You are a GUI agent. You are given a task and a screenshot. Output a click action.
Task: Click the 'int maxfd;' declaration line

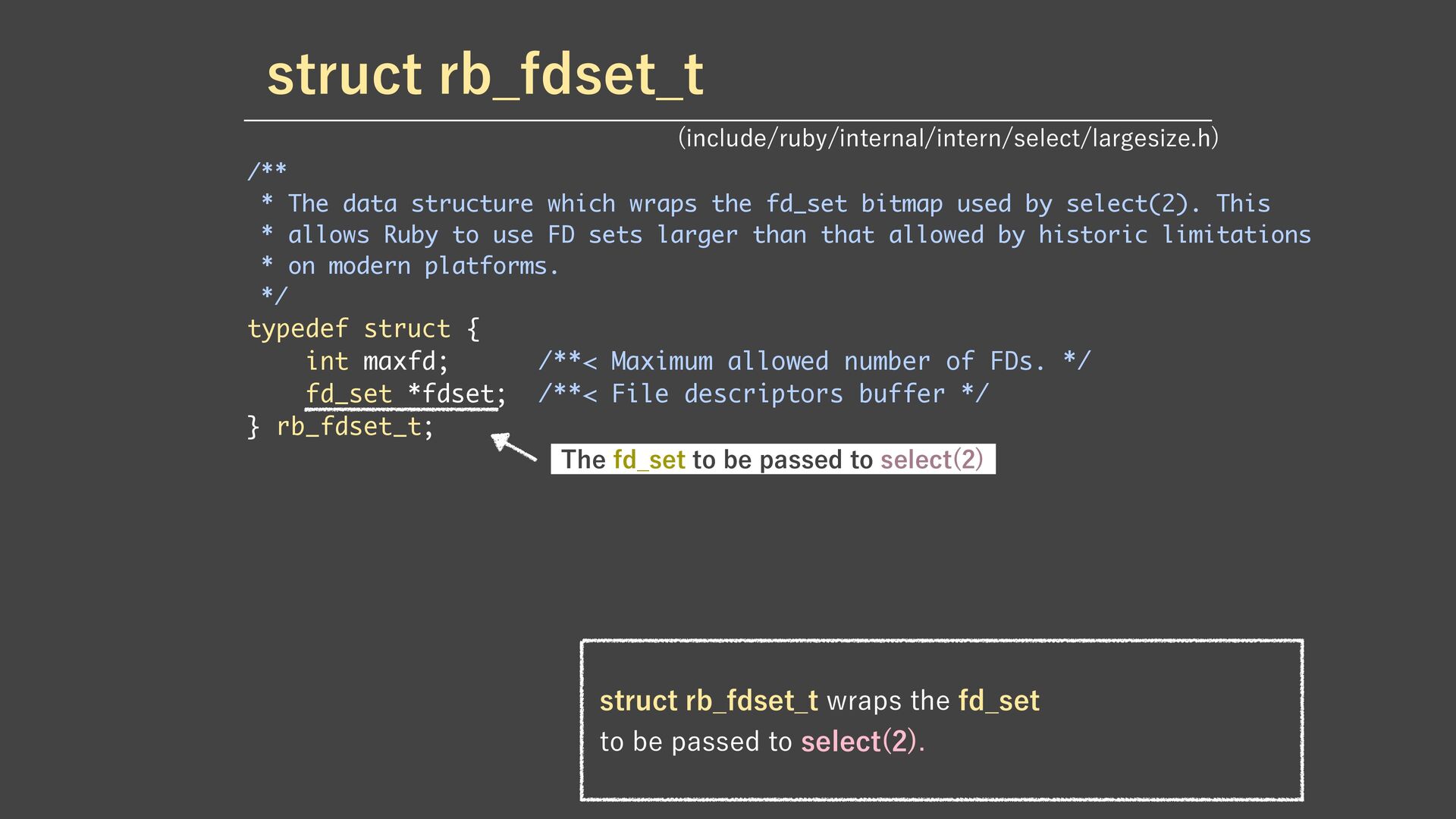click(377, 362)
